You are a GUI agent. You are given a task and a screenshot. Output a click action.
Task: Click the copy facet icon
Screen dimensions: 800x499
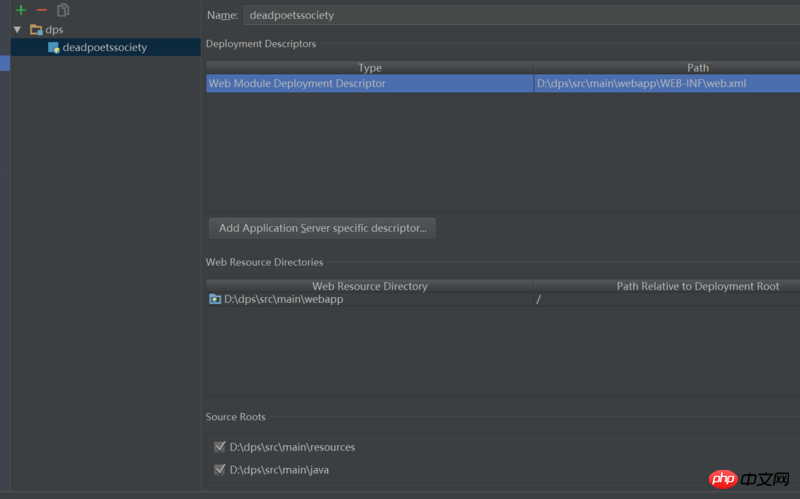click(64, 10)
